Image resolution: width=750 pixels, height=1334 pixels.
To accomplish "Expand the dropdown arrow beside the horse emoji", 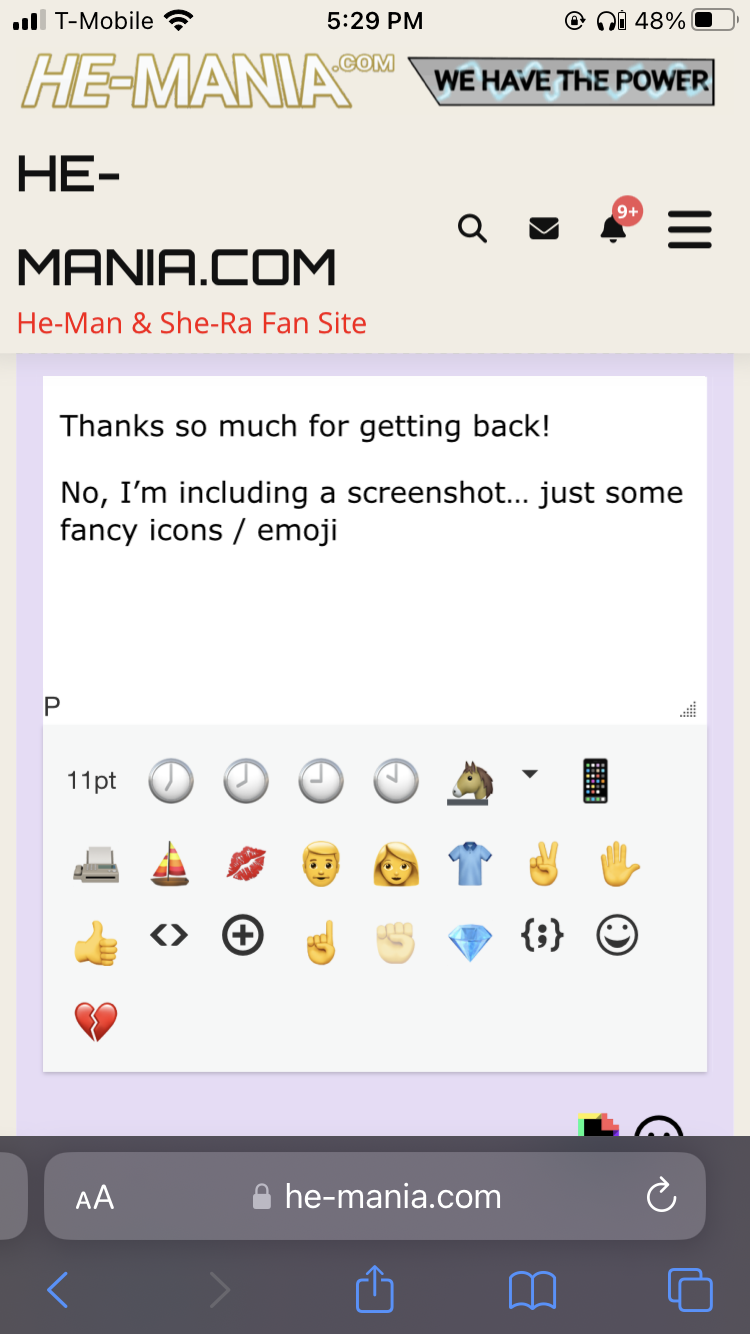I will coord(530,773).
